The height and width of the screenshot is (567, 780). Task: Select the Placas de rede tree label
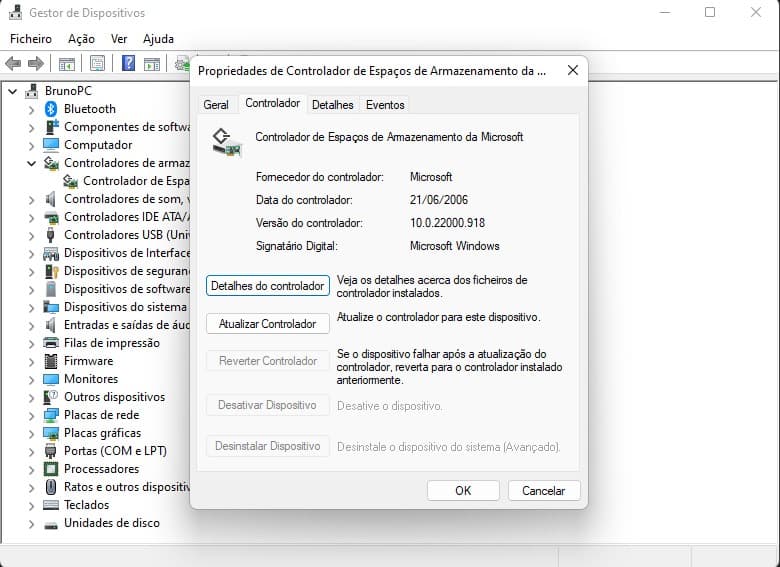101,415
